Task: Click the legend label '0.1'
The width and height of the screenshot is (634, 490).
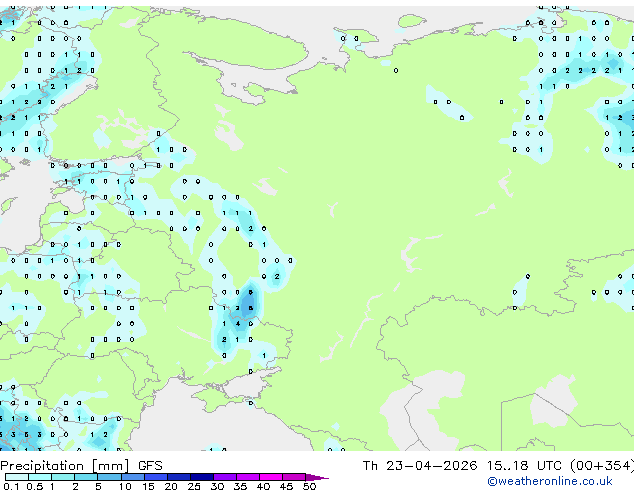Action: click(x=11, y=486)
